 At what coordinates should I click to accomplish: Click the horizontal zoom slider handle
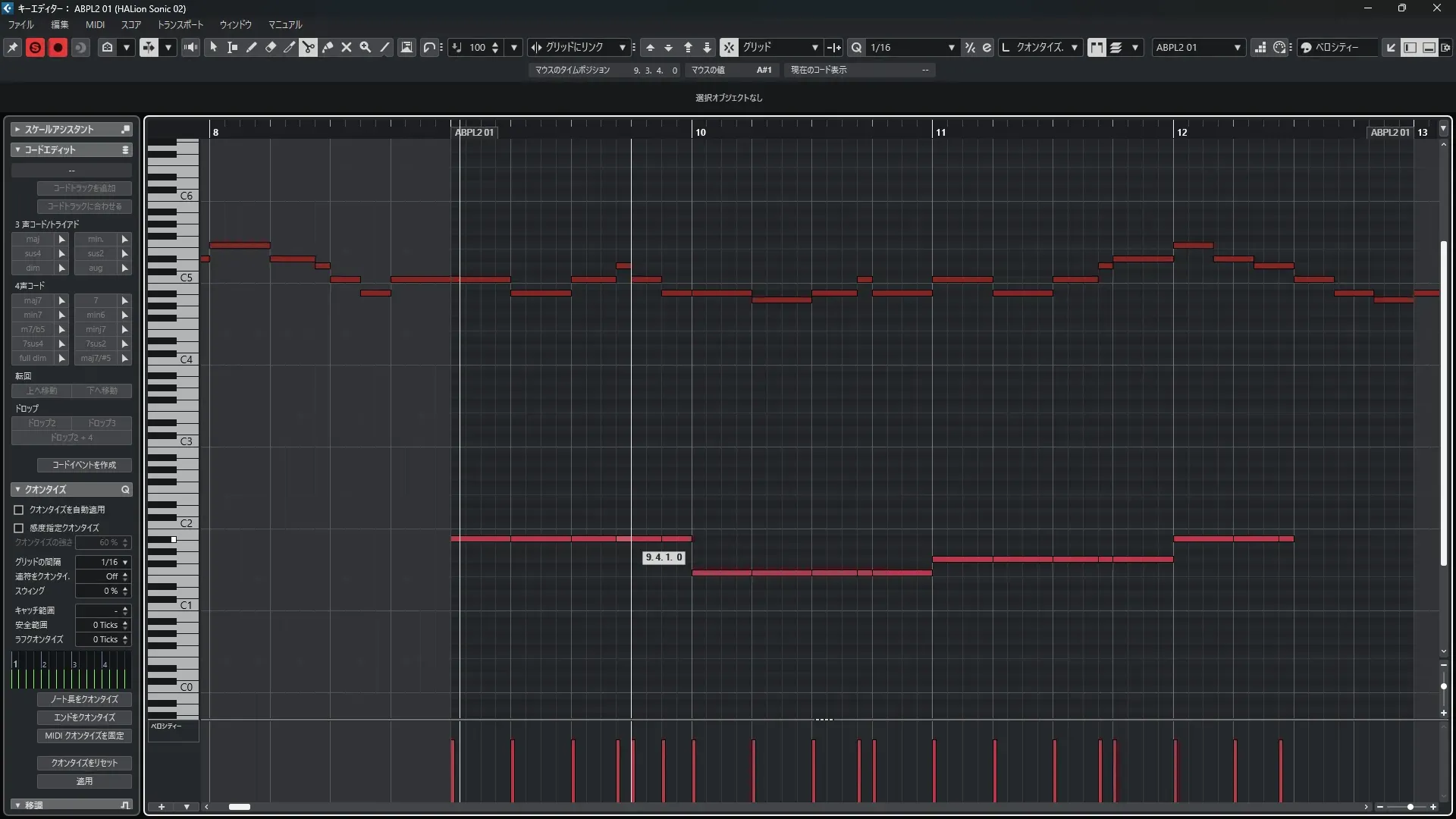point(1410,807)
